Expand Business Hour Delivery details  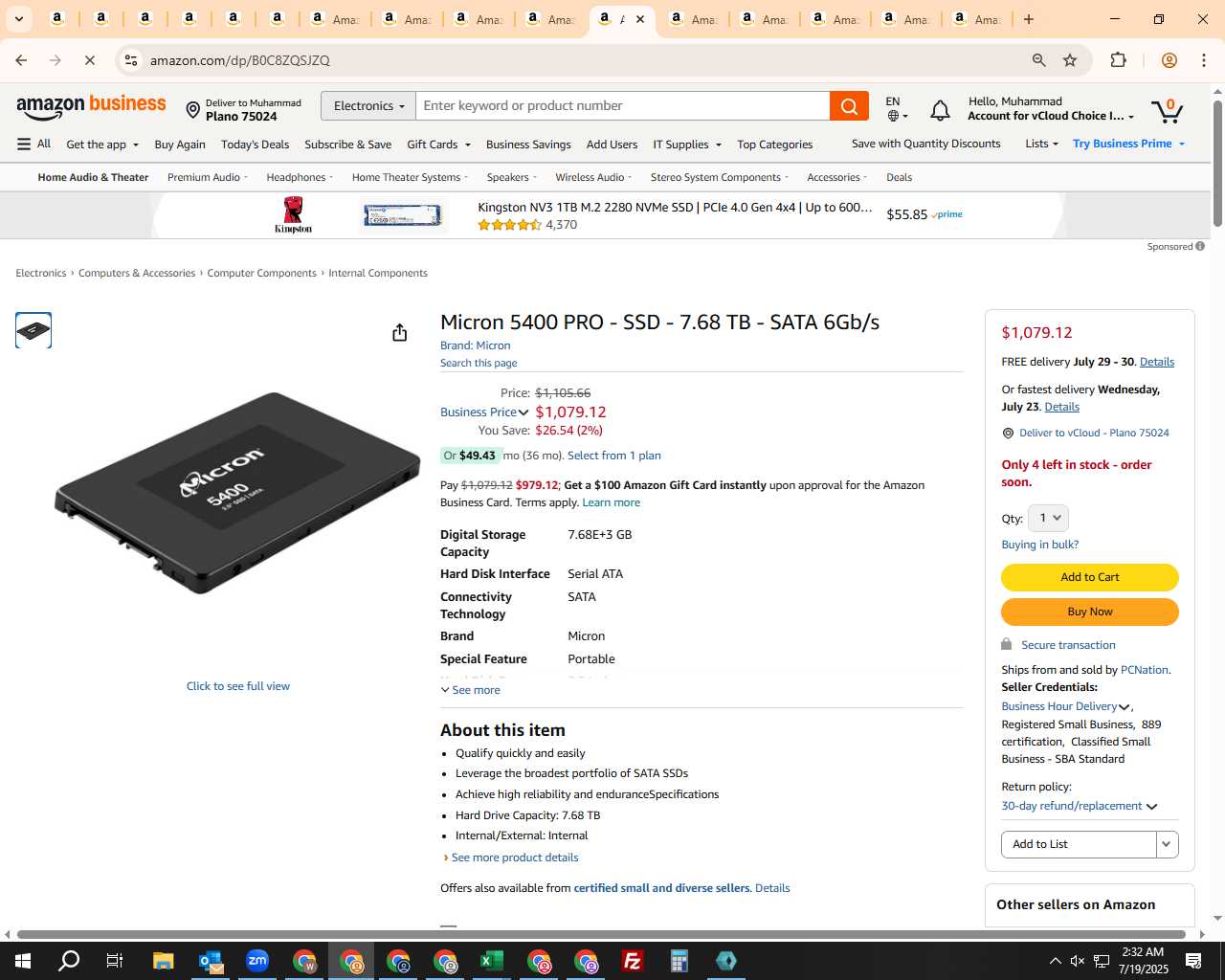click(1066, 706)
